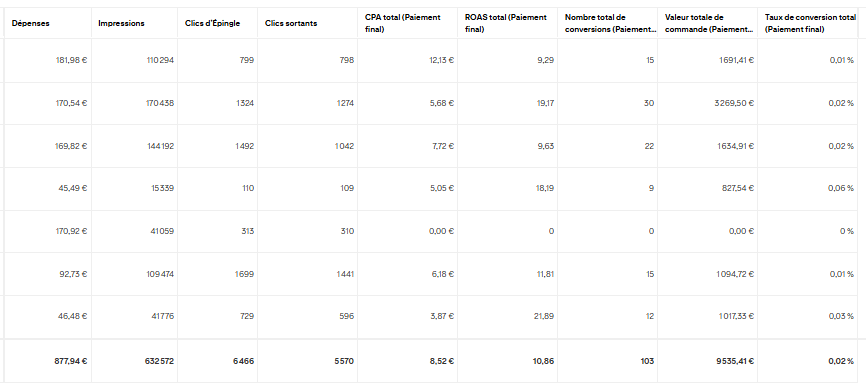Select CPA total (Paiement final) header
Screen dimensions: 866x389
(x=403, y=23)
